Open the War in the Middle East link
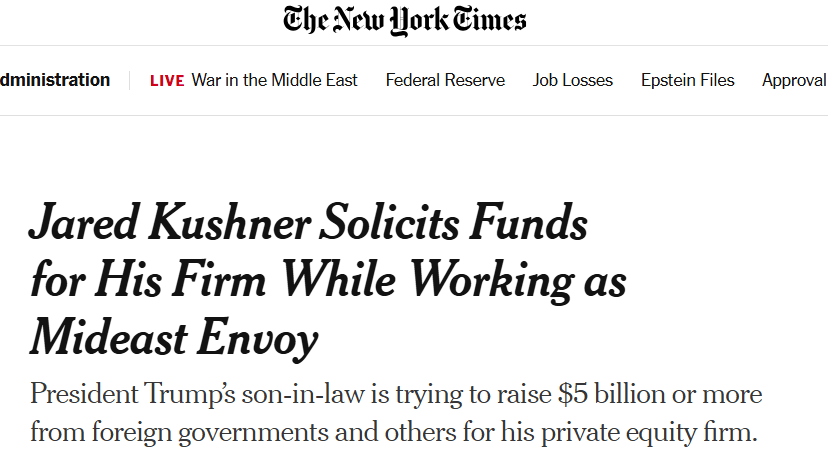 (x=274, y=81)
